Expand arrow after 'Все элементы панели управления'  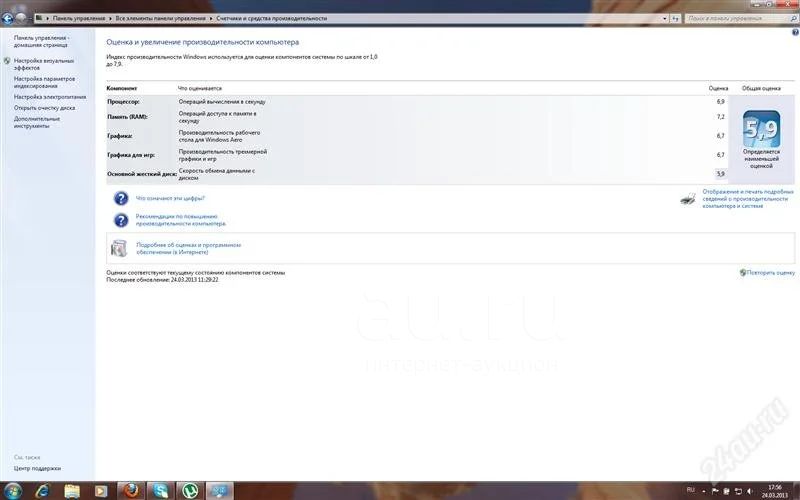pyautogui.click(x=211, y=18)
